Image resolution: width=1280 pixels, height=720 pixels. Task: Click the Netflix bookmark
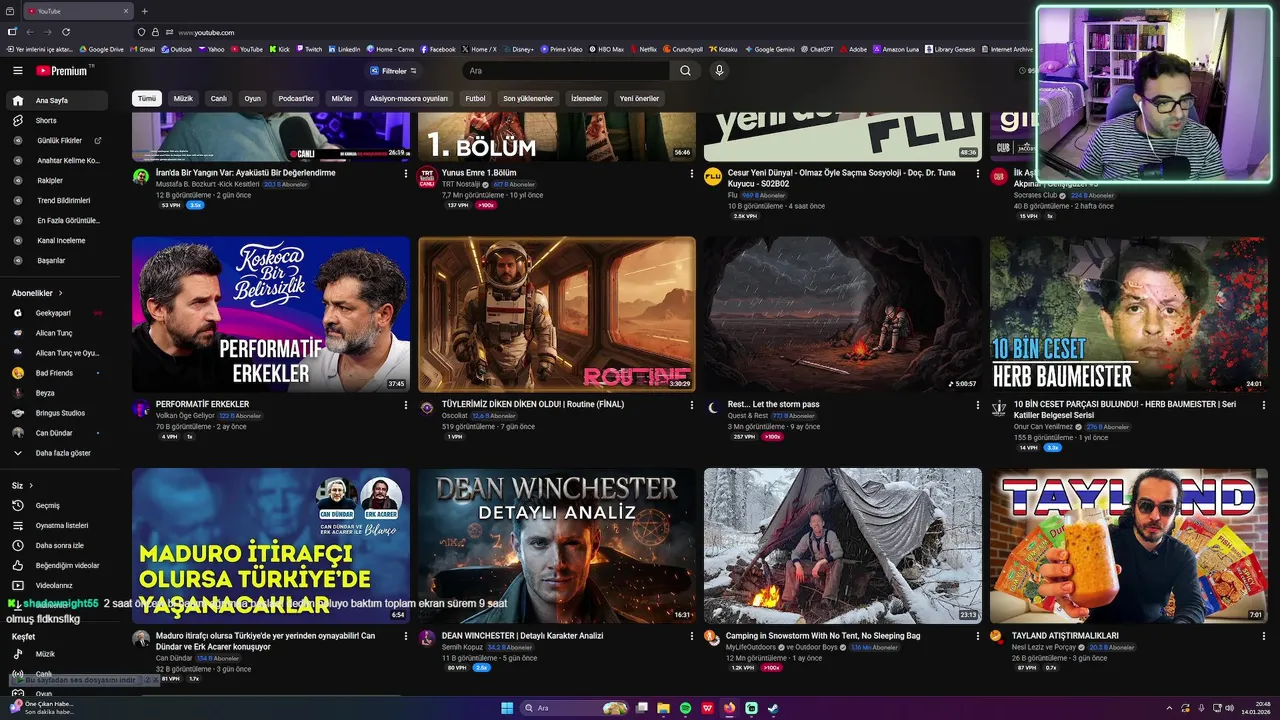click(643, 49)
